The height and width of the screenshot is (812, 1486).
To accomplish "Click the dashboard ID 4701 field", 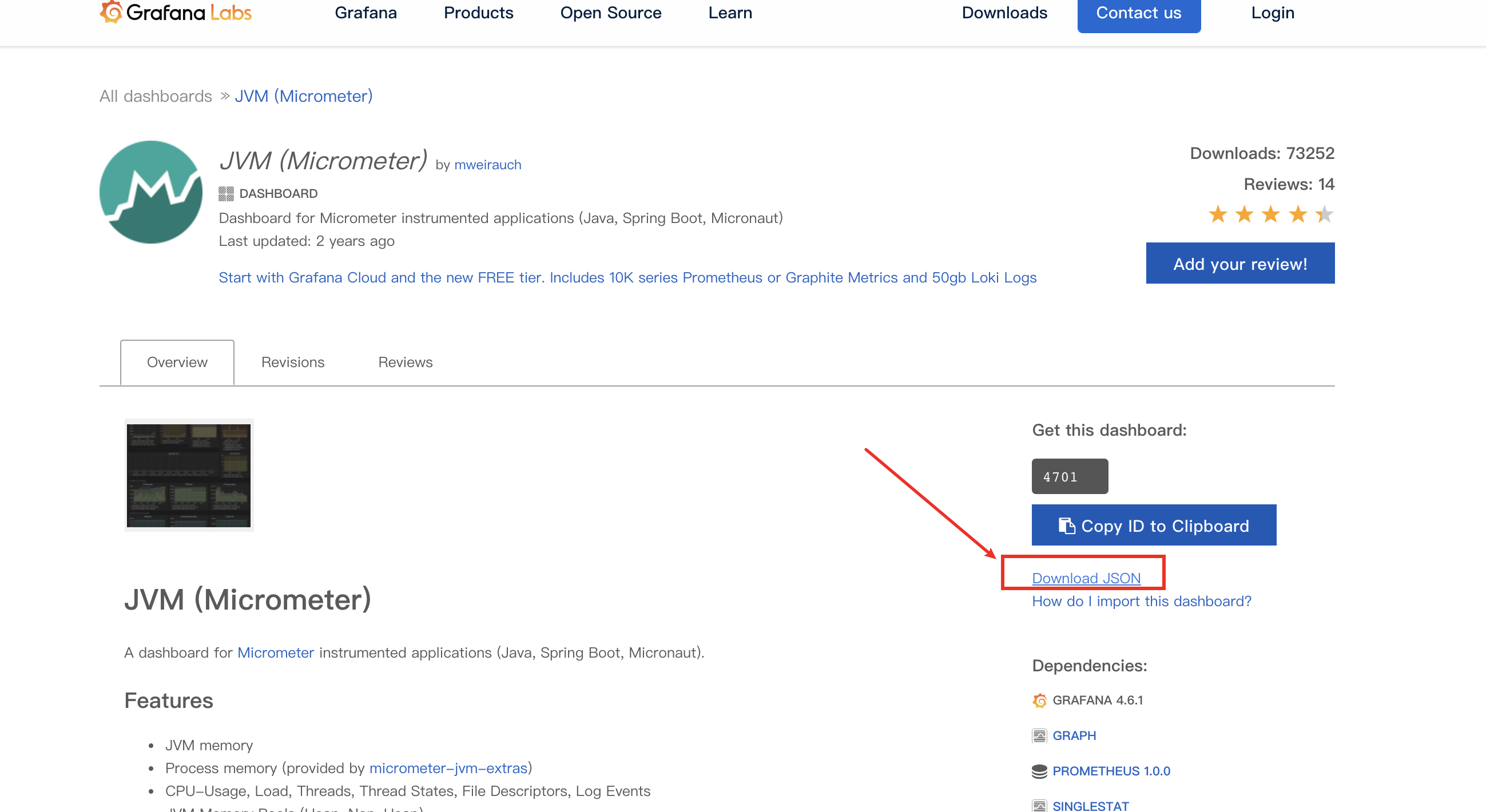I will (x=1070, y=476).
